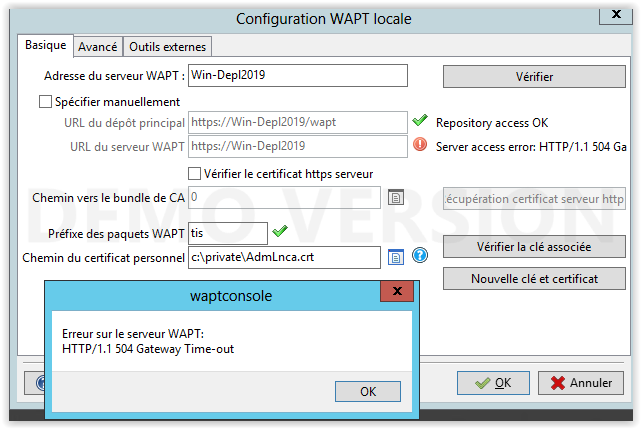Click the Configuration WAPT locale title
This screenshot has width=641, height=429.
(324, 19)
